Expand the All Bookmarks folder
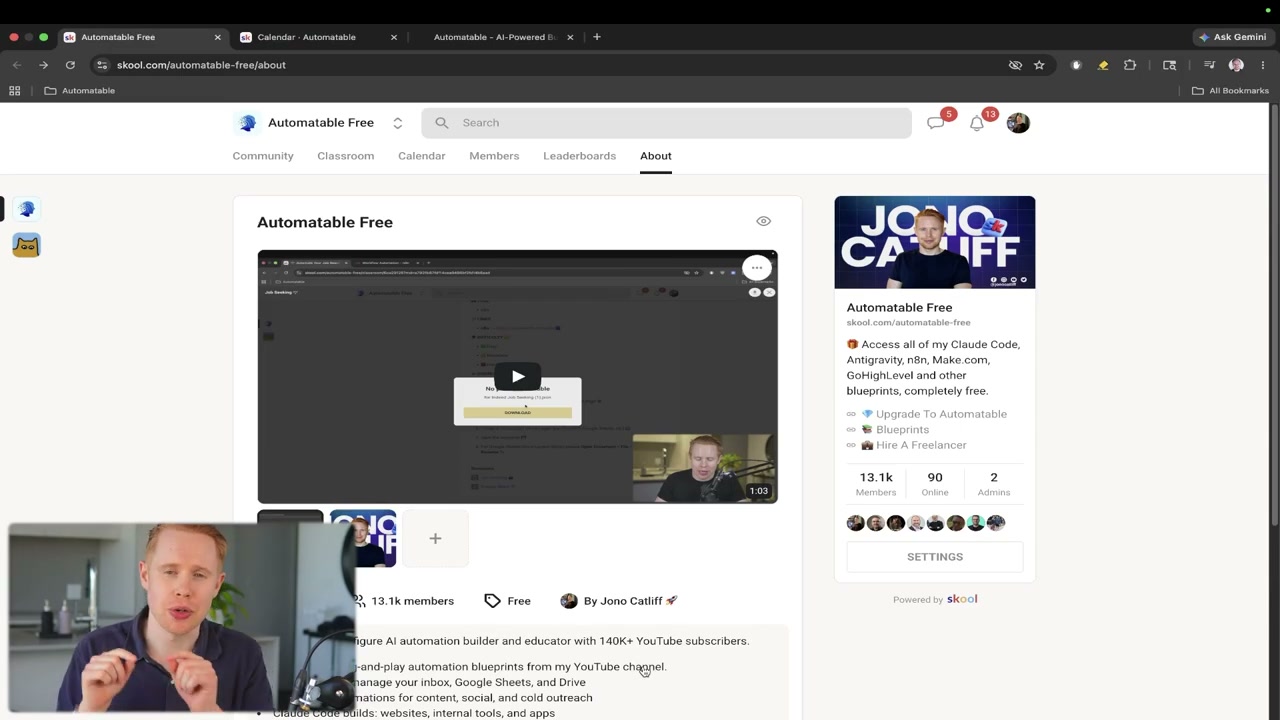Screen dimensions: 1280x720 [x=1230, y=91]
